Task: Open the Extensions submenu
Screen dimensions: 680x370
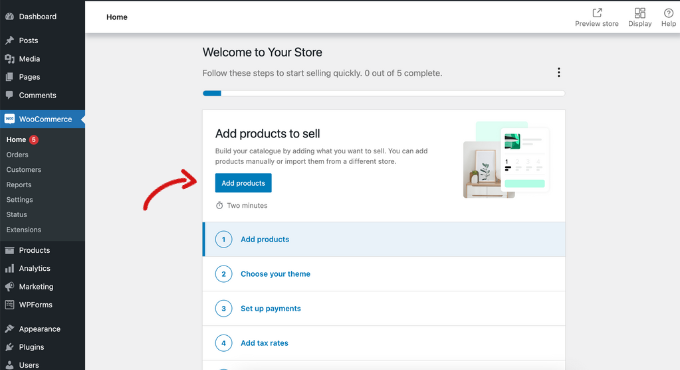Action: (x=24, y=229)
